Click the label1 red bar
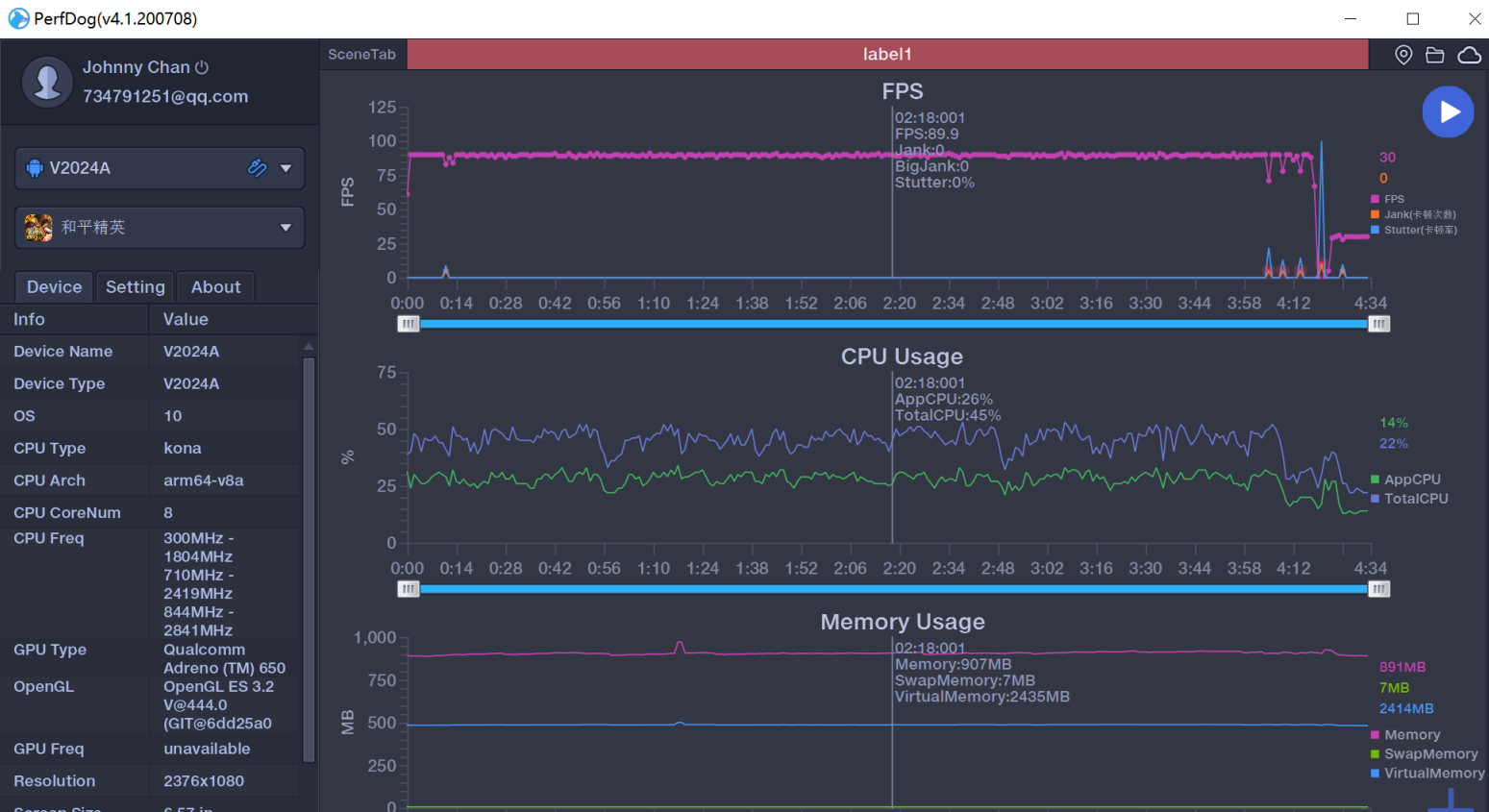This screenshot has height=812, width=1489. tap(886, 55)
